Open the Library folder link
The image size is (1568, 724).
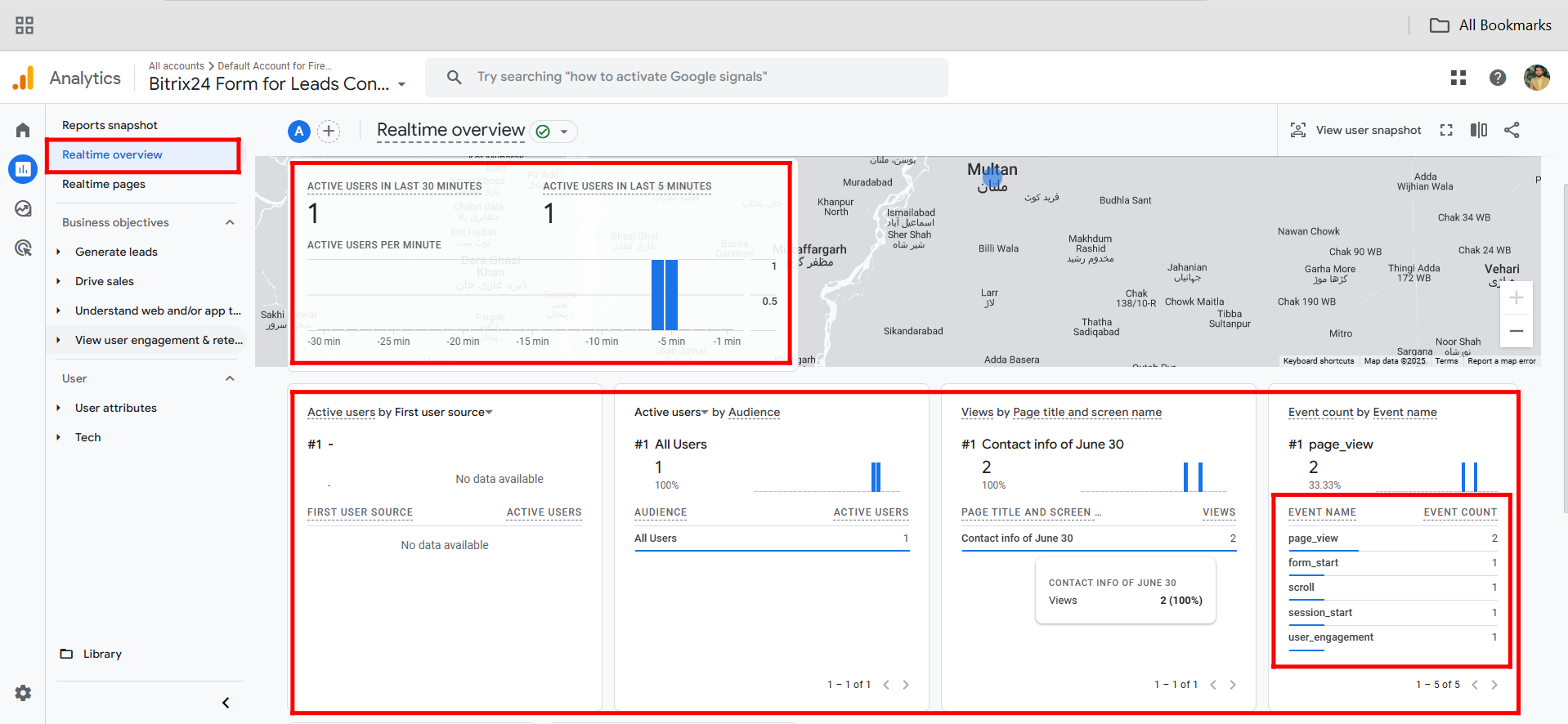[91, 654]
